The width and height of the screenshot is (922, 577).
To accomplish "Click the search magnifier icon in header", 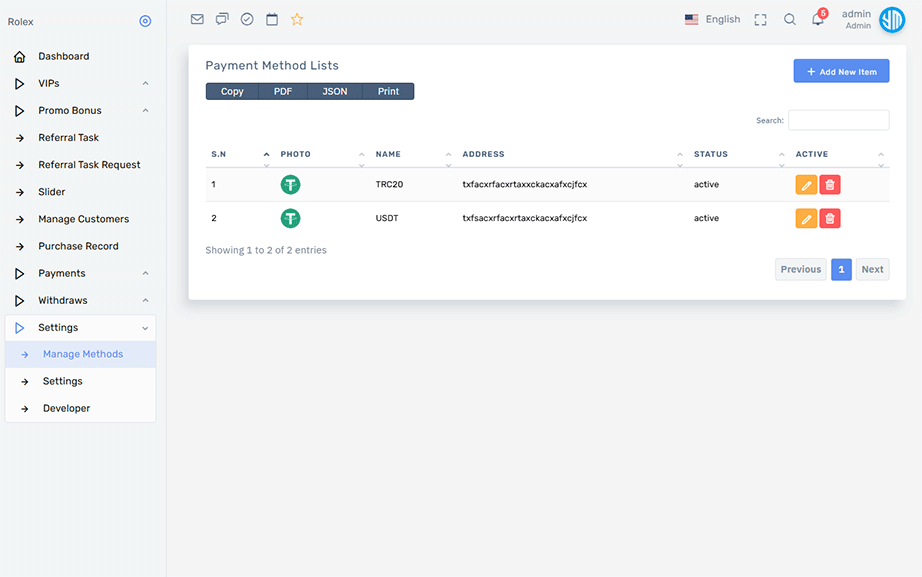I will tap(790, 19).
